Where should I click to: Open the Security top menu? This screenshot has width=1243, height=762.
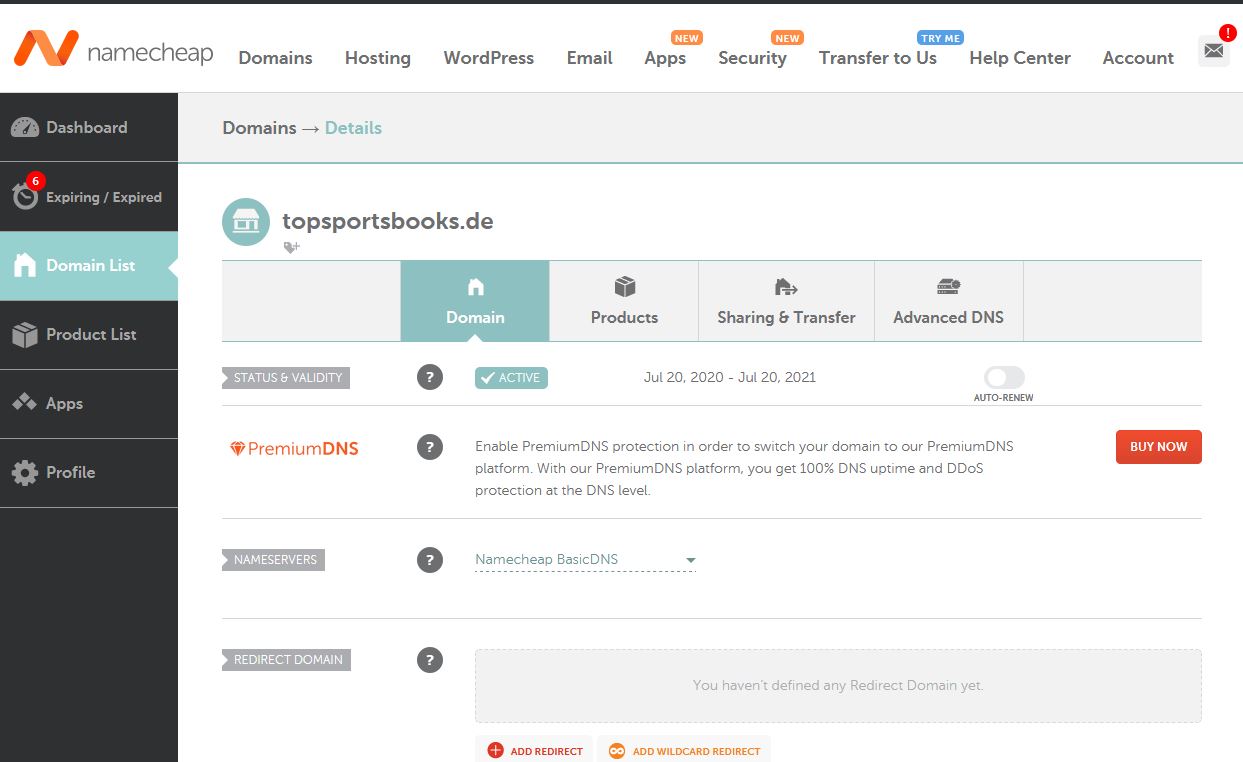click(x=752, y=58)
